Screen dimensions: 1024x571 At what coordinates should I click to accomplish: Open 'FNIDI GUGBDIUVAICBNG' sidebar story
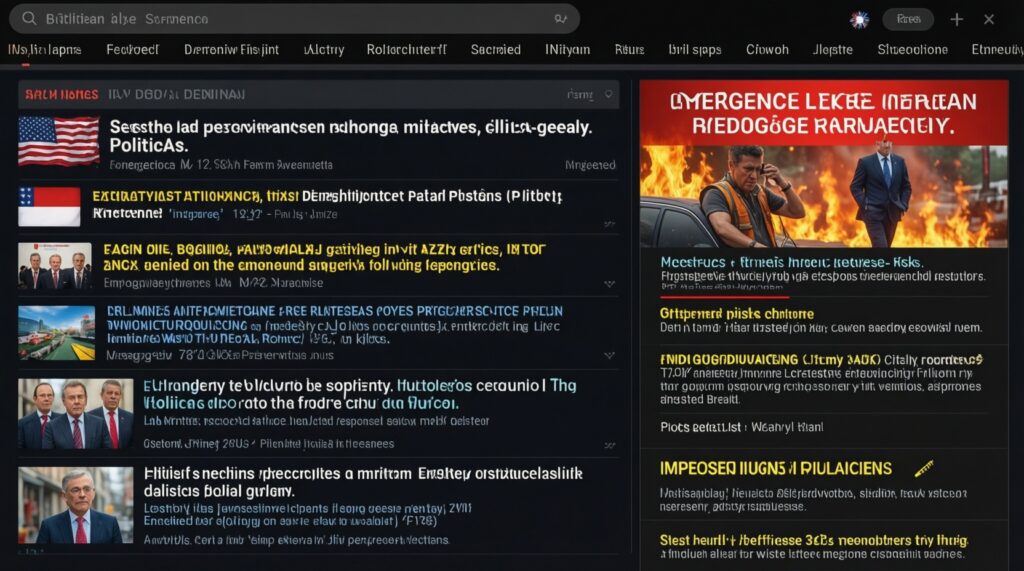pos(821,360)
